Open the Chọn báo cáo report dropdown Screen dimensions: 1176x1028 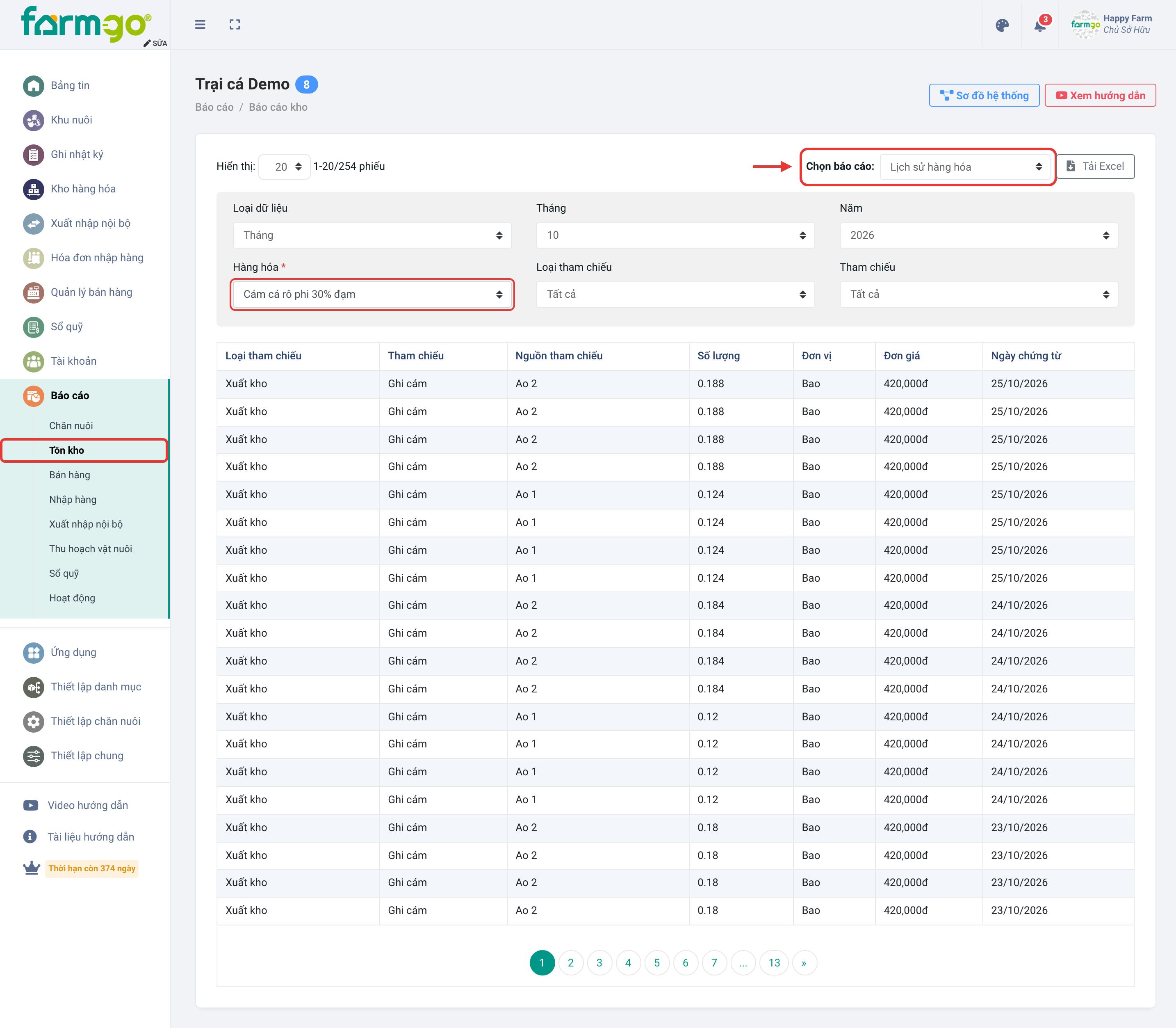965,167
